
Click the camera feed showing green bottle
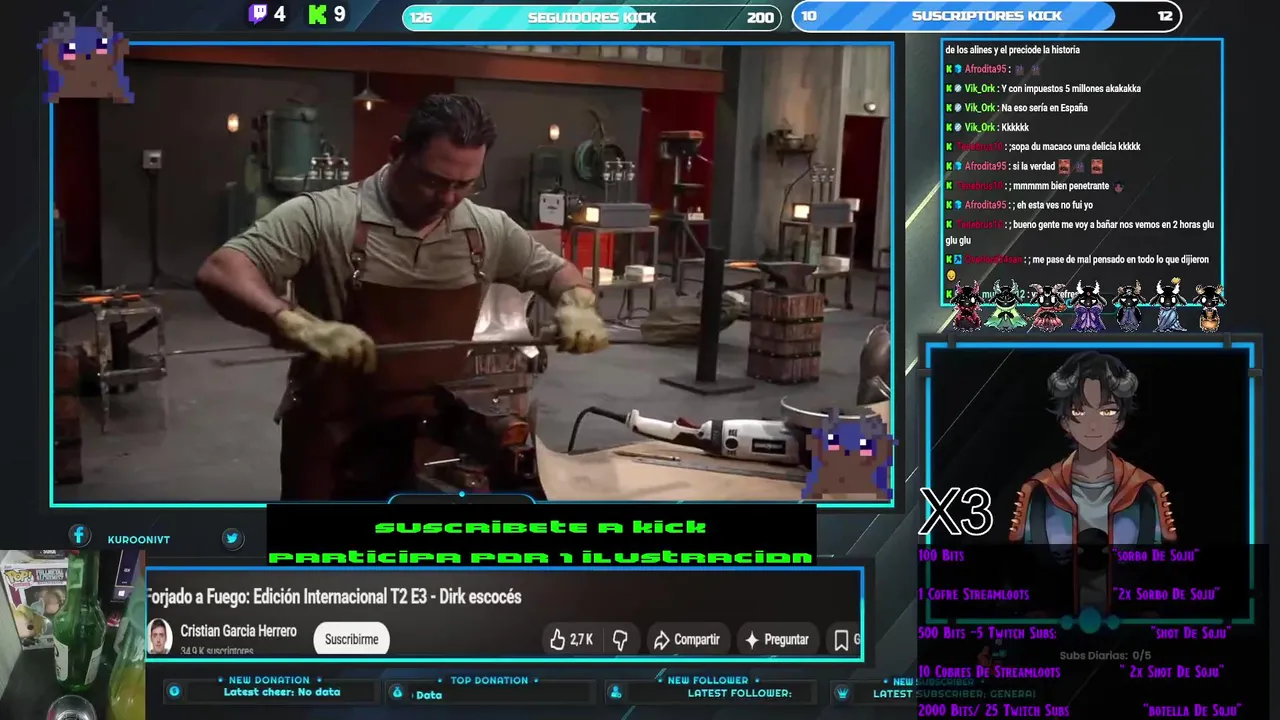[x=72, y=634]
